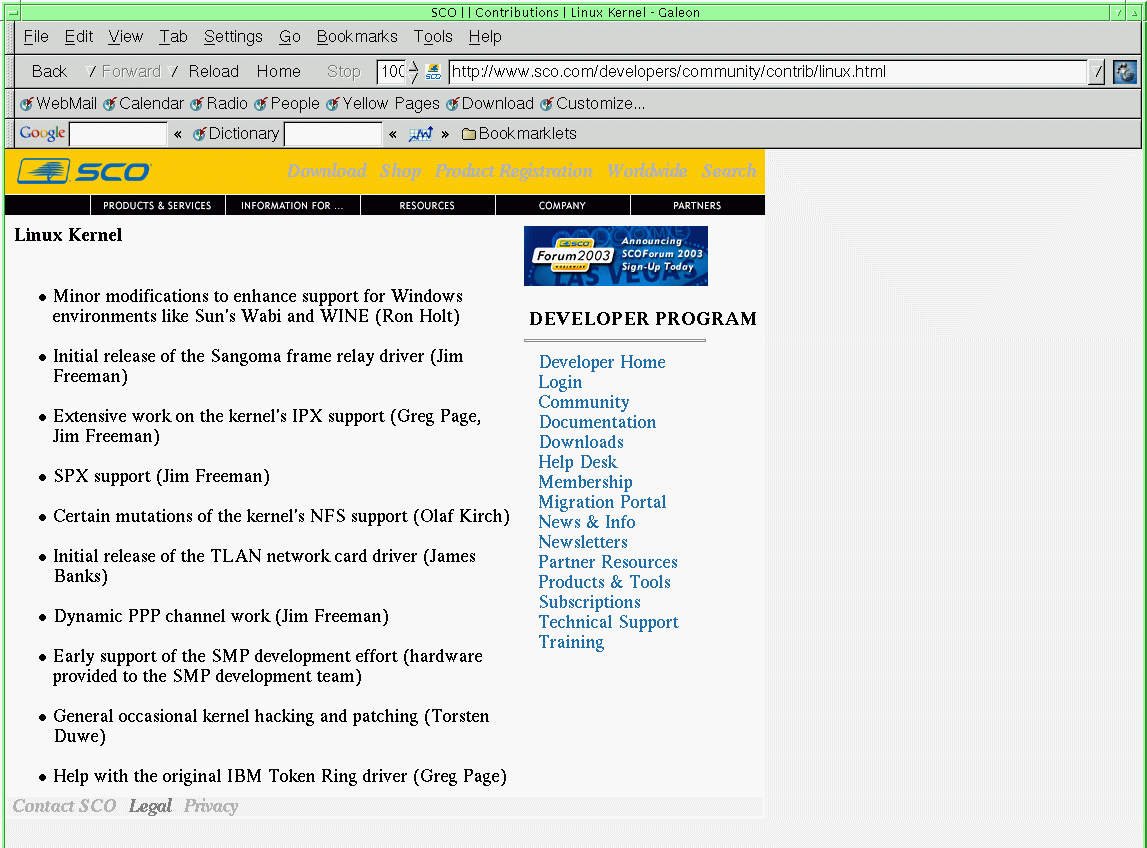
Task: Open the Information For nav tab
Action: (x=292, y=206)
